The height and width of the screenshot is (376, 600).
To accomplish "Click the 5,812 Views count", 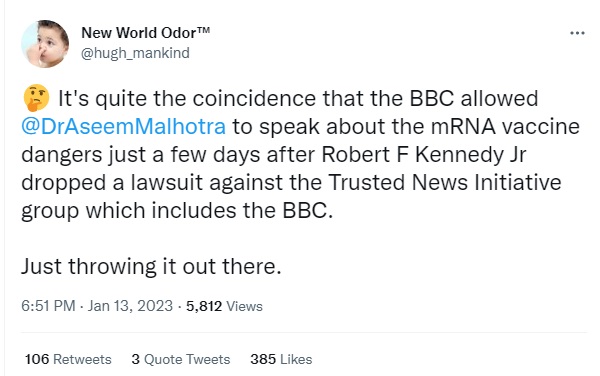I will [224, 306].
